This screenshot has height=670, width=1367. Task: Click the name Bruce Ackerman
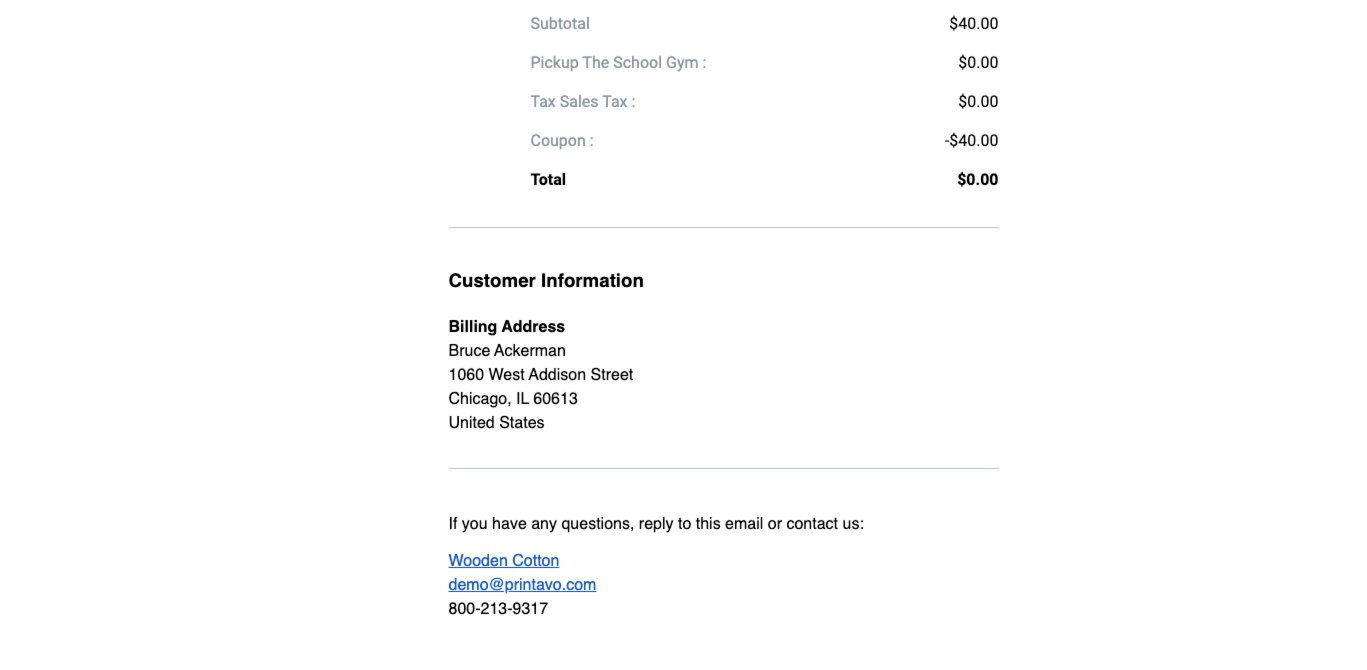click(507, 351)
